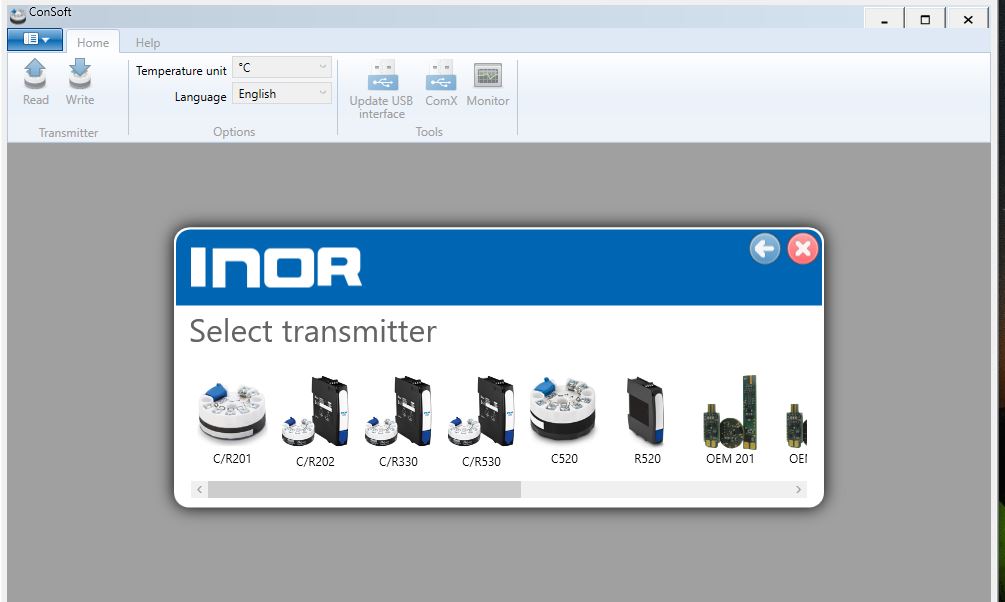The height and width of the screenshot is (602, 1005).
Task: Maximize the ConSoft window
Action: [x=925, y=19]
